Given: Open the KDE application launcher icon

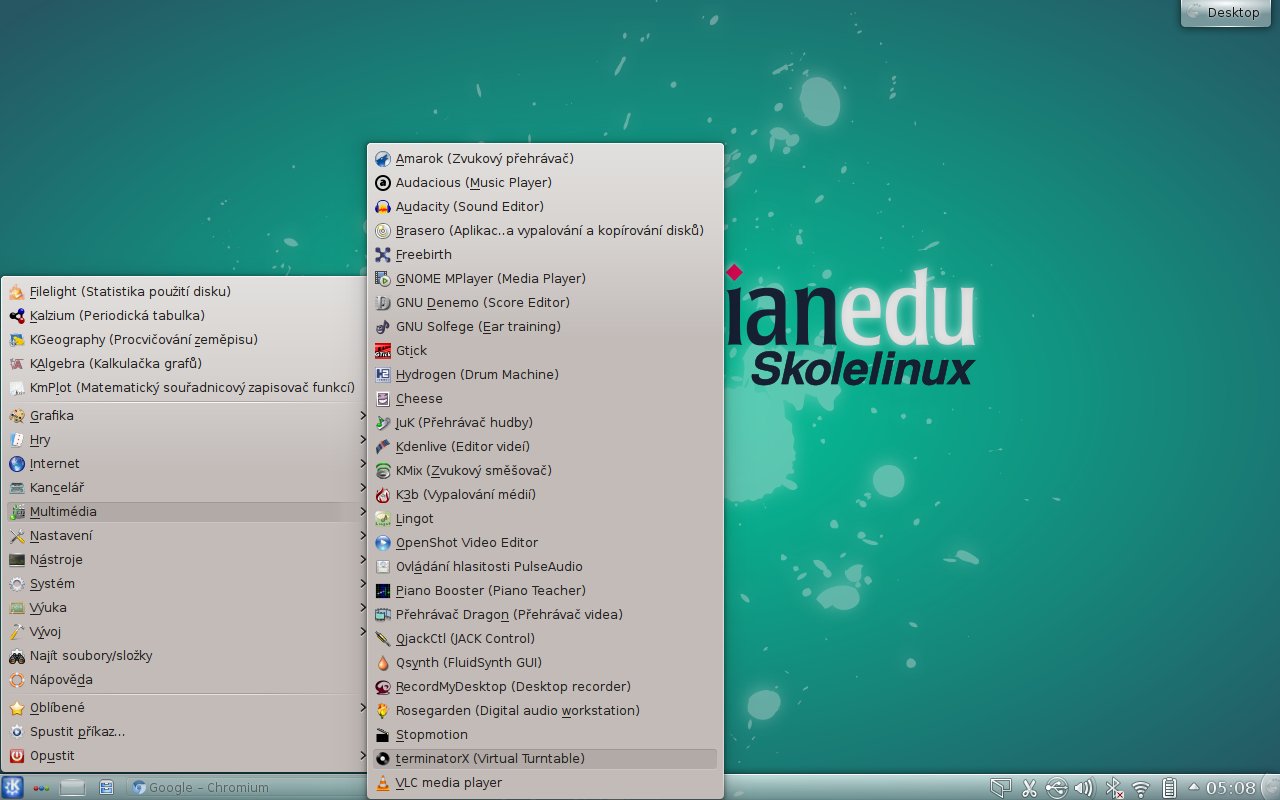Looking at the screenshot, I should pyautogui.click(x=12, y=787).
